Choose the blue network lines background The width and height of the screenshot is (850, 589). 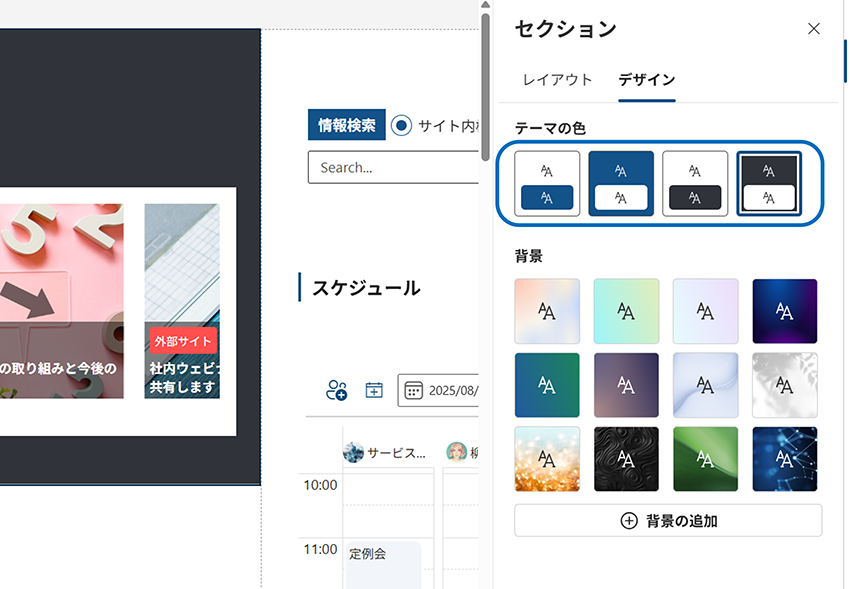[785, 459]
